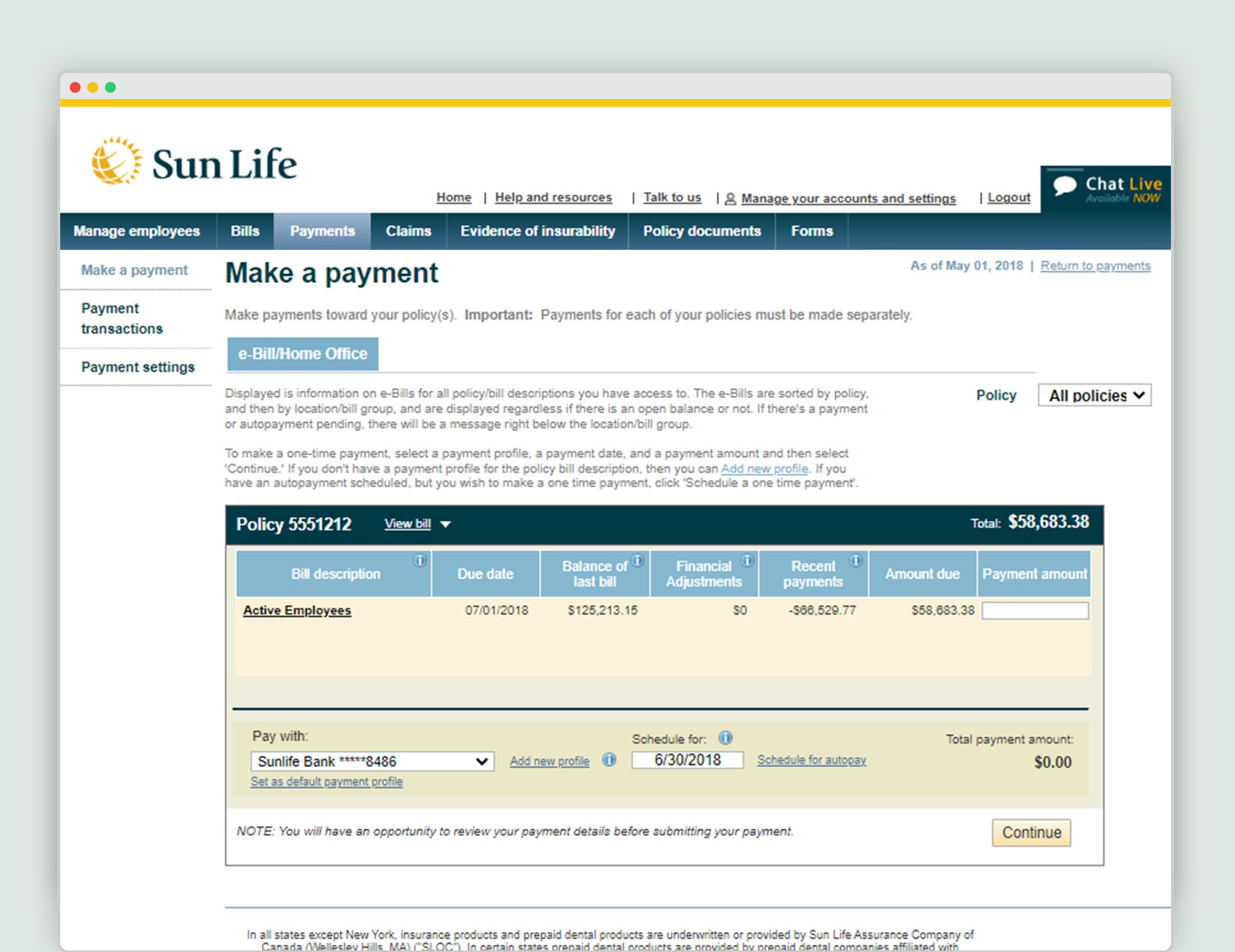1235x952 pixels.
Task: Click the Schedule for date field
Action: [x=687, y=760]
